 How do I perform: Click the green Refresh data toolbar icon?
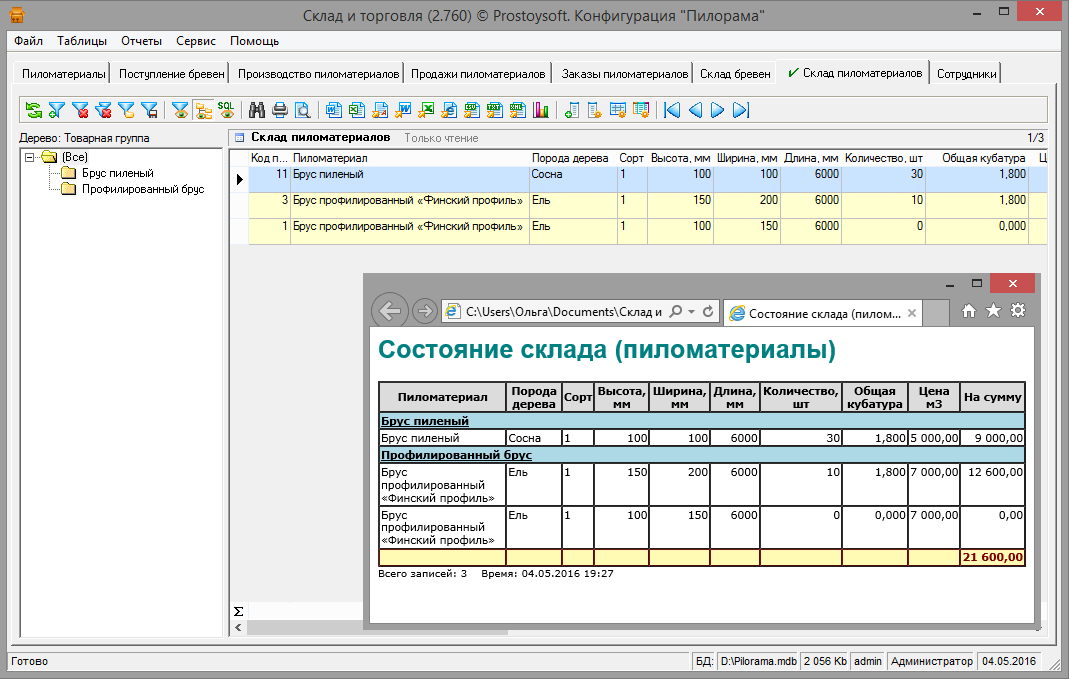[34, 110]
